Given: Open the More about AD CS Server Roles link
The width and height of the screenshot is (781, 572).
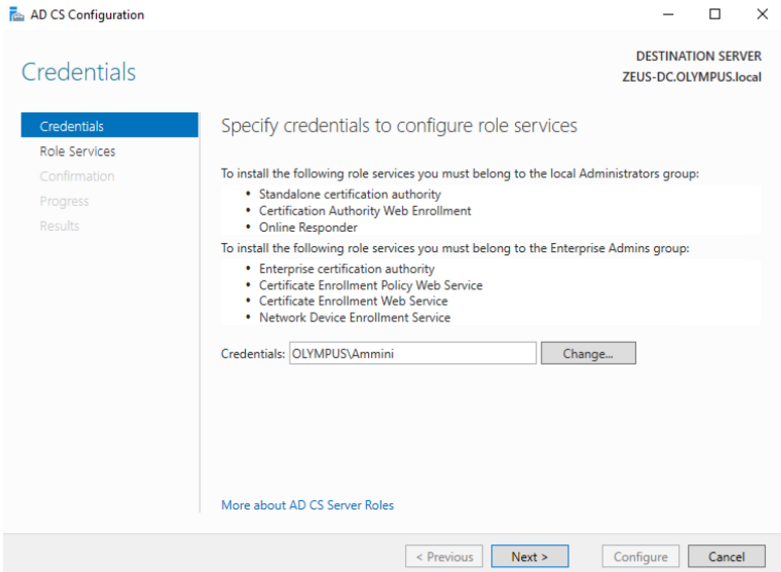Looking at the screenshot, I should pos(307,505).
